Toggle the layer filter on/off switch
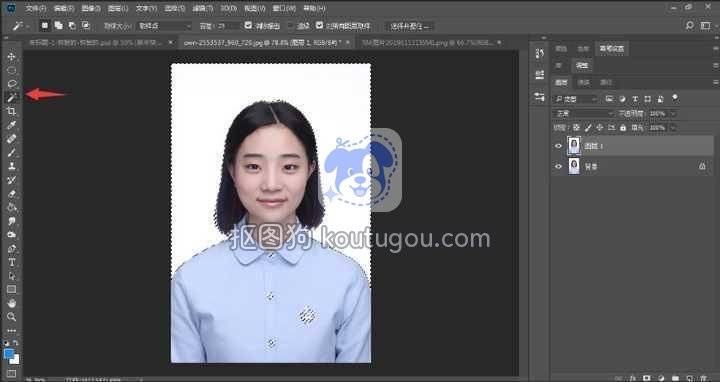The height and width of the screenshot is (382, 720). click(675, 98)
